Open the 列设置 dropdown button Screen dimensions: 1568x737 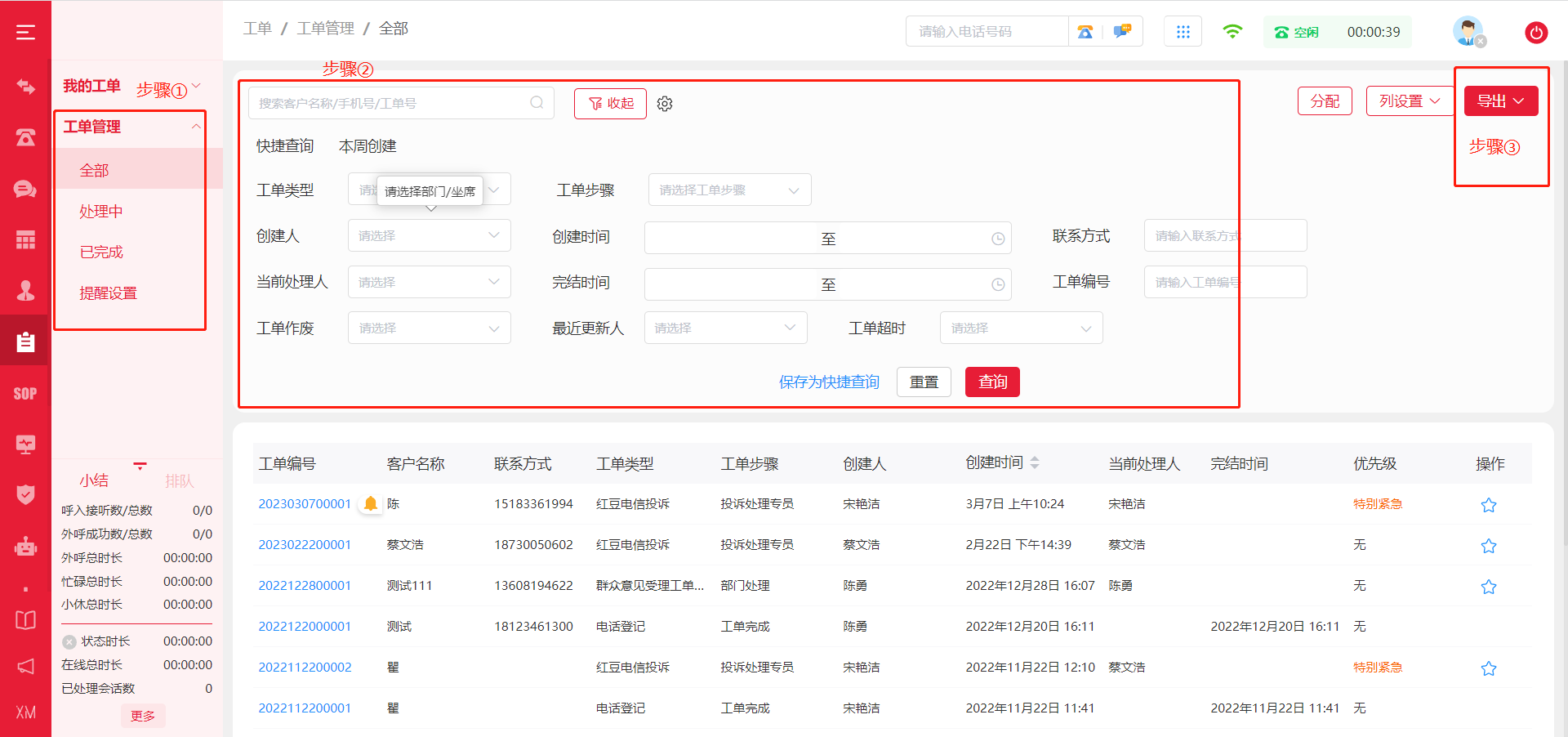tap(1410, 101)
